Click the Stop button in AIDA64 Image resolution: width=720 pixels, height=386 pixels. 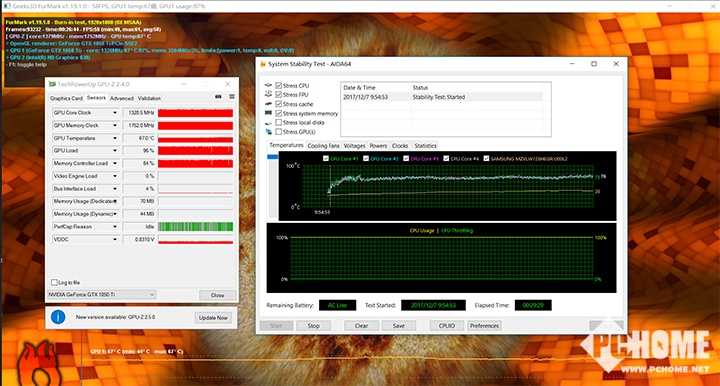(x=314, y=325)
